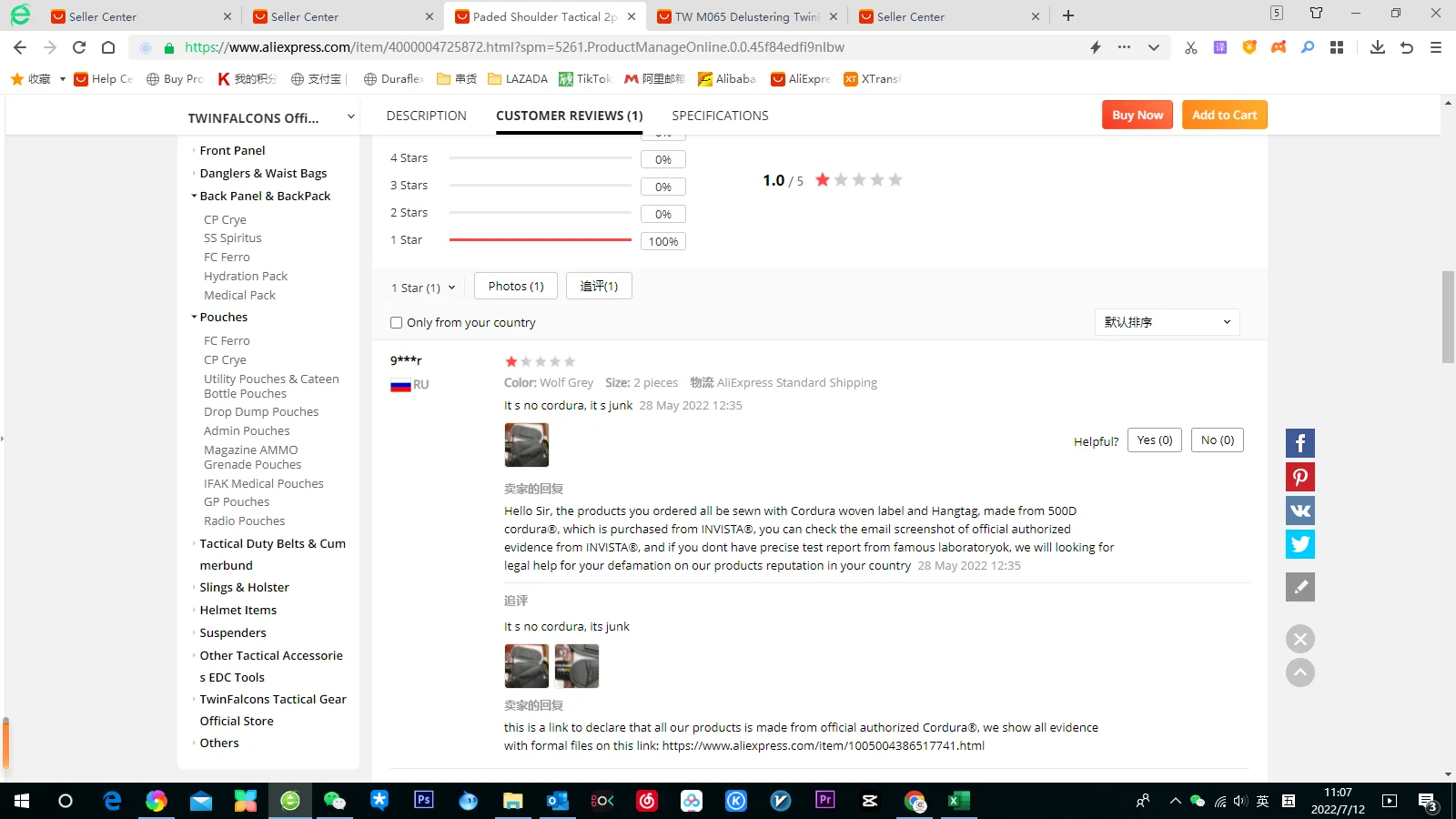This screenshot has height=819, width=1456.
Task: Click the pencil edit feedback icon
Action: [x=1300, y=587]
